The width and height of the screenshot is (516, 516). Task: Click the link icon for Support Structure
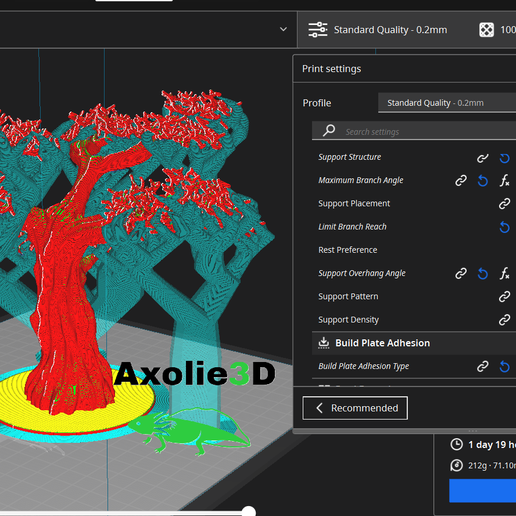482,158
